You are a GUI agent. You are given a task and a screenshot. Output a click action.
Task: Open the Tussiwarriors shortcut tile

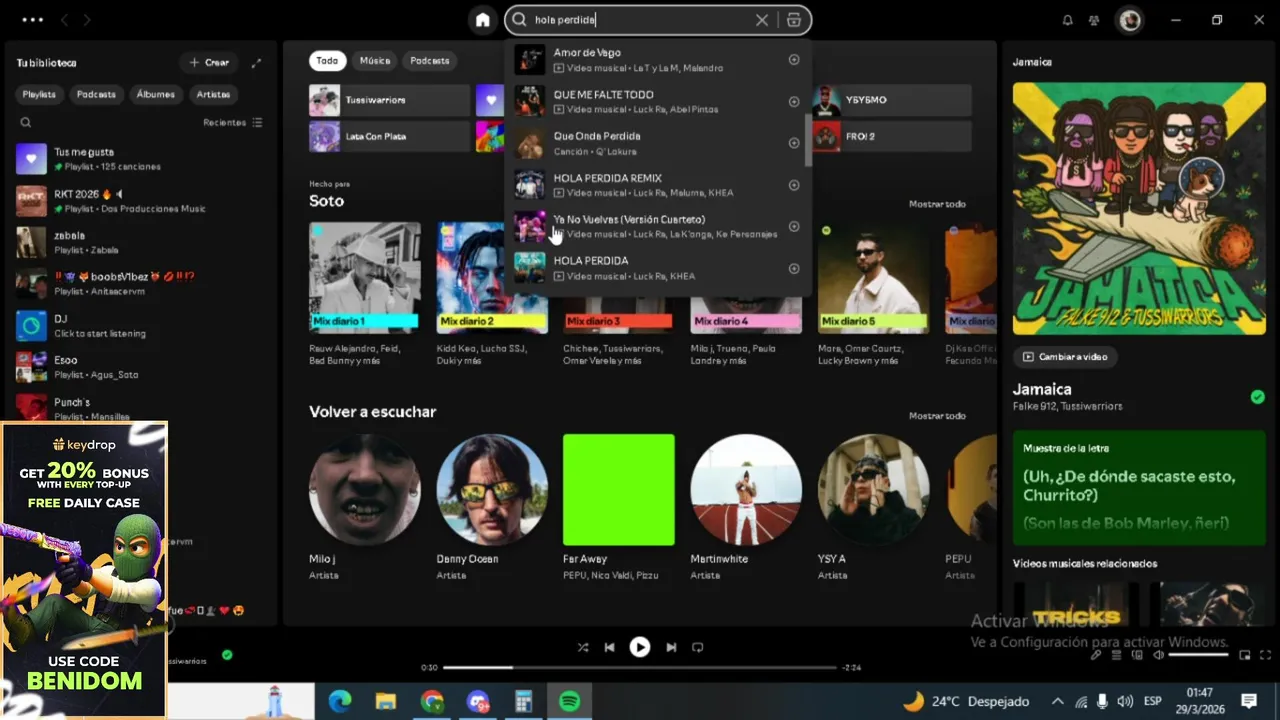389,100
